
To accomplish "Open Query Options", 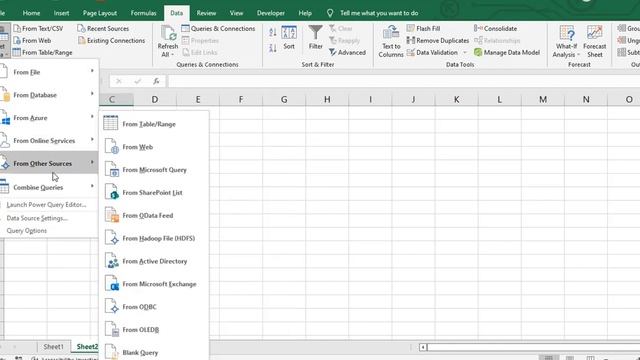I will [27, 231].
